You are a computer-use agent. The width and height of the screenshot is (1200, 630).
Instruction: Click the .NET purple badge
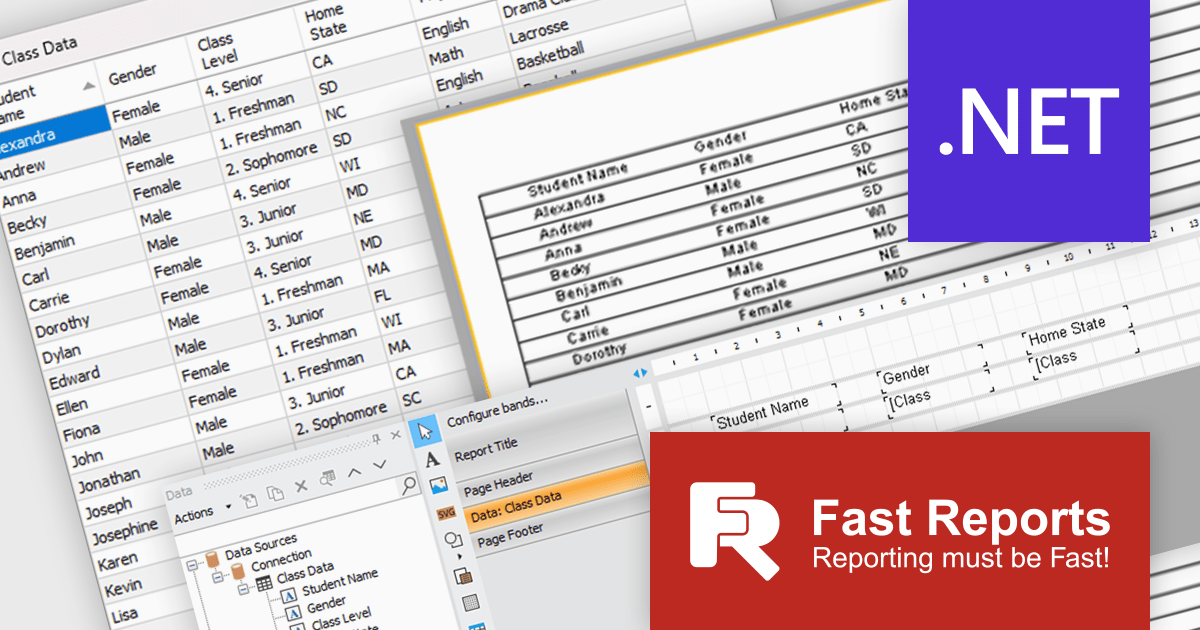point(1028,120)
